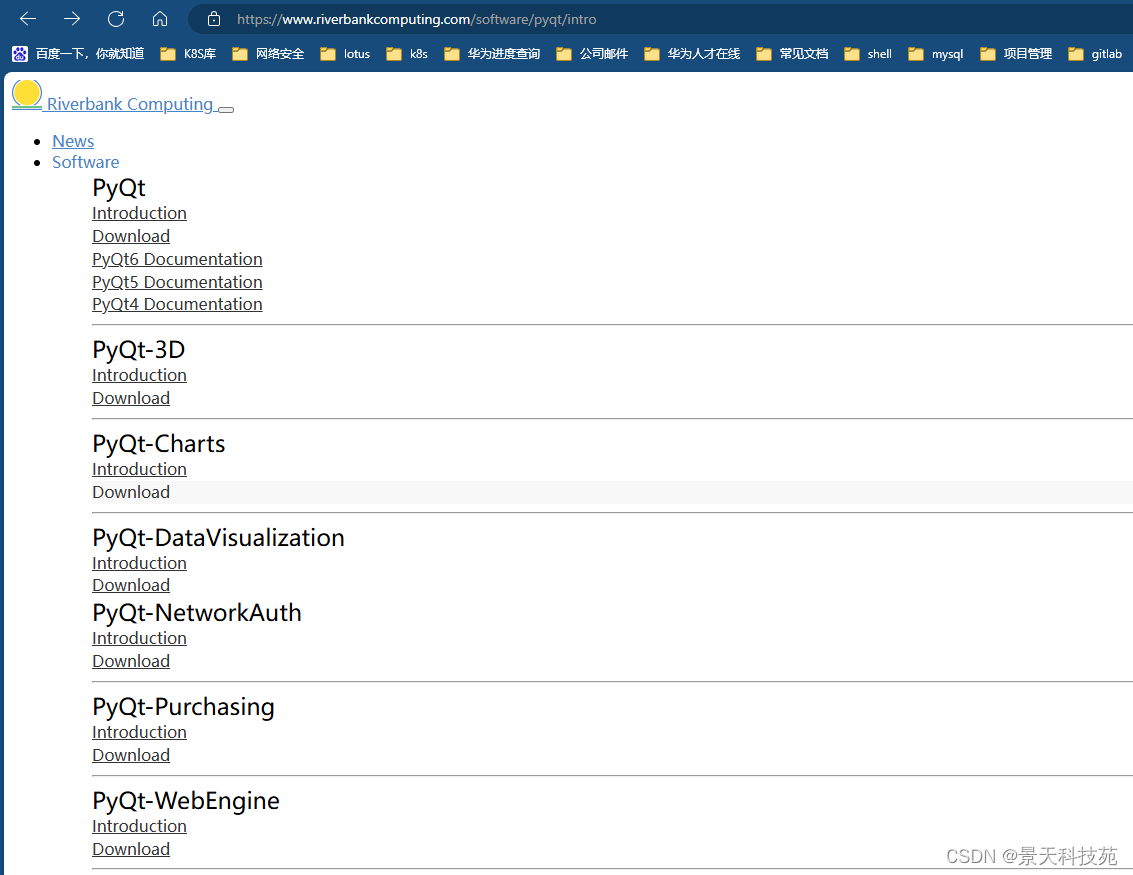Open the PyQt-Charts Download link

[131, 492]
